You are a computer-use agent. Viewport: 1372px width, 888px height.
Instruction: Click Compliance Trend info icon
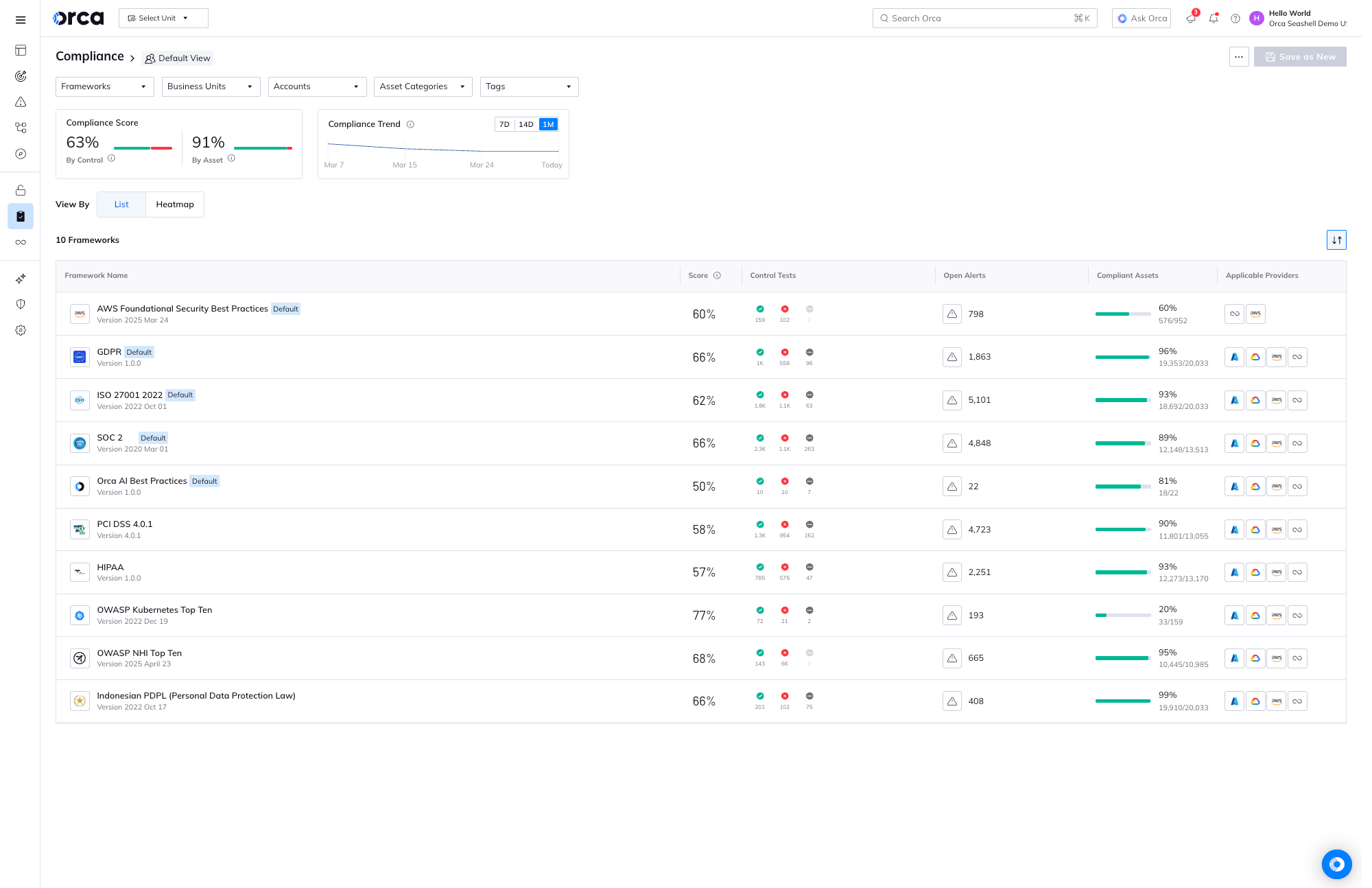pos(410,124)
